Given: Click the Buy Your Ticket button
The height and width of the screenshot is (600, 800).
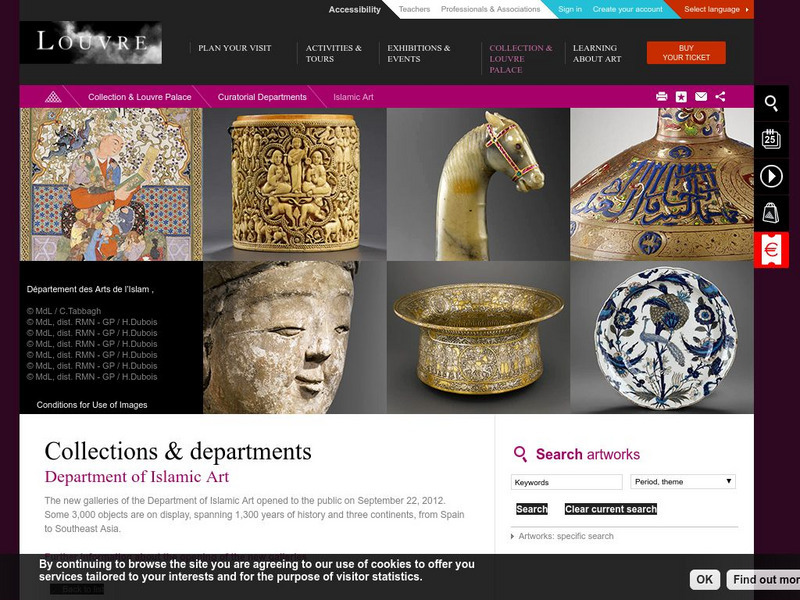Looking at the screenshot, I should click(x=686, y=53).
